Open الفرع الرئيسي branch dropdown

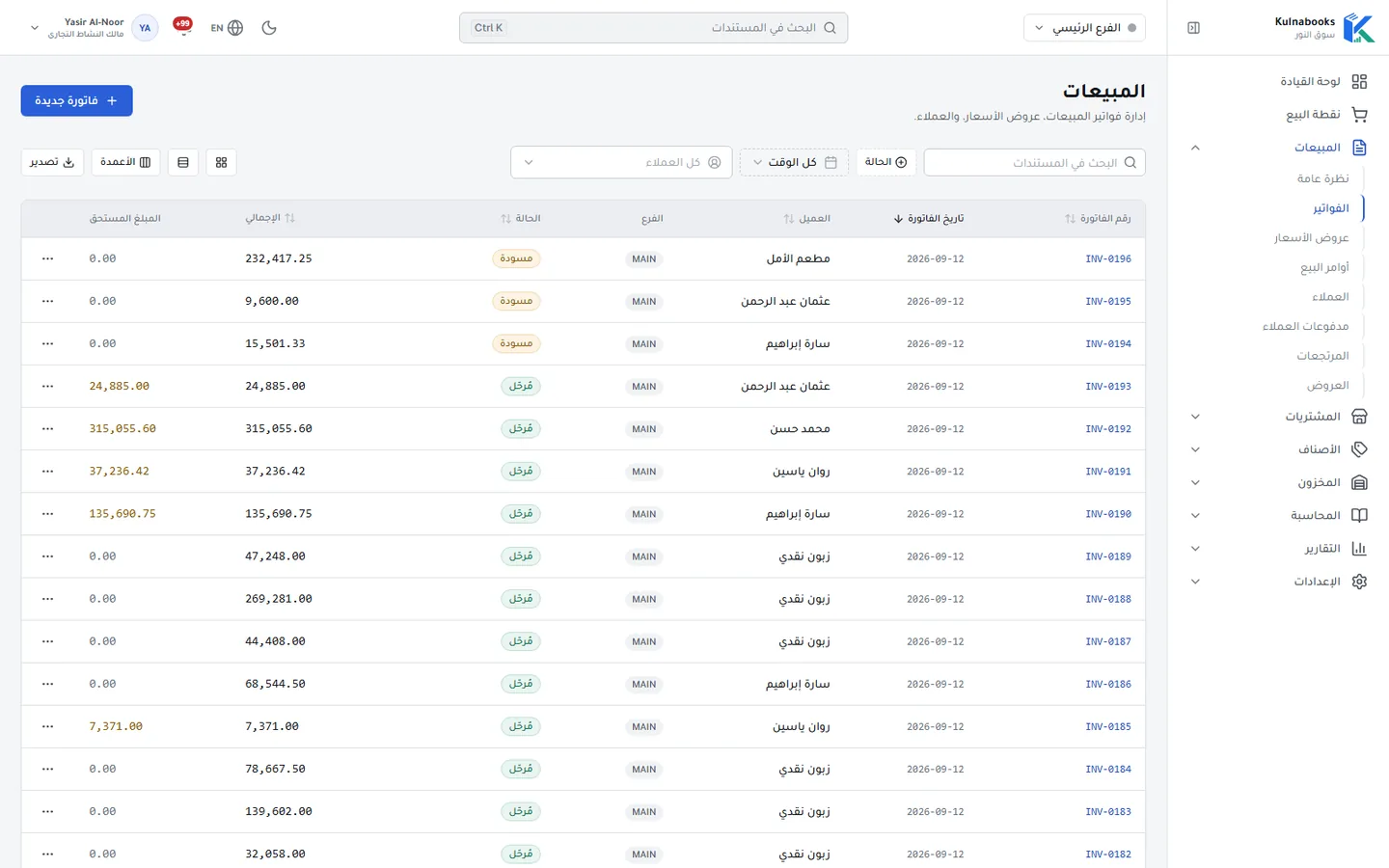pyautogui.click(x=1085, y=28)
